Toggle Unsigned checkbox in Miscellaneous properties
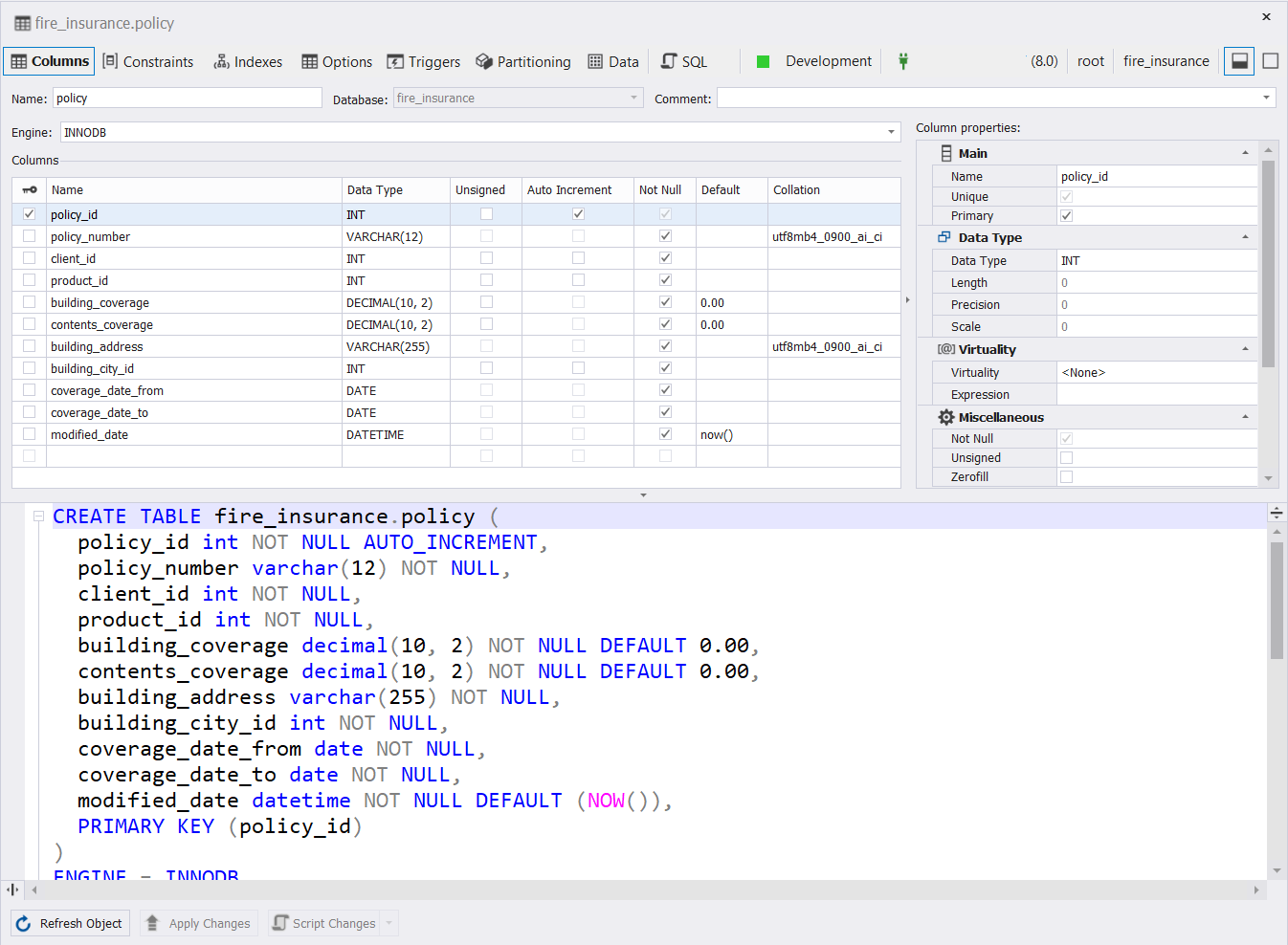Image resolution: width=1288 pixels, height=945 pixels. (x=1066, y=458)
